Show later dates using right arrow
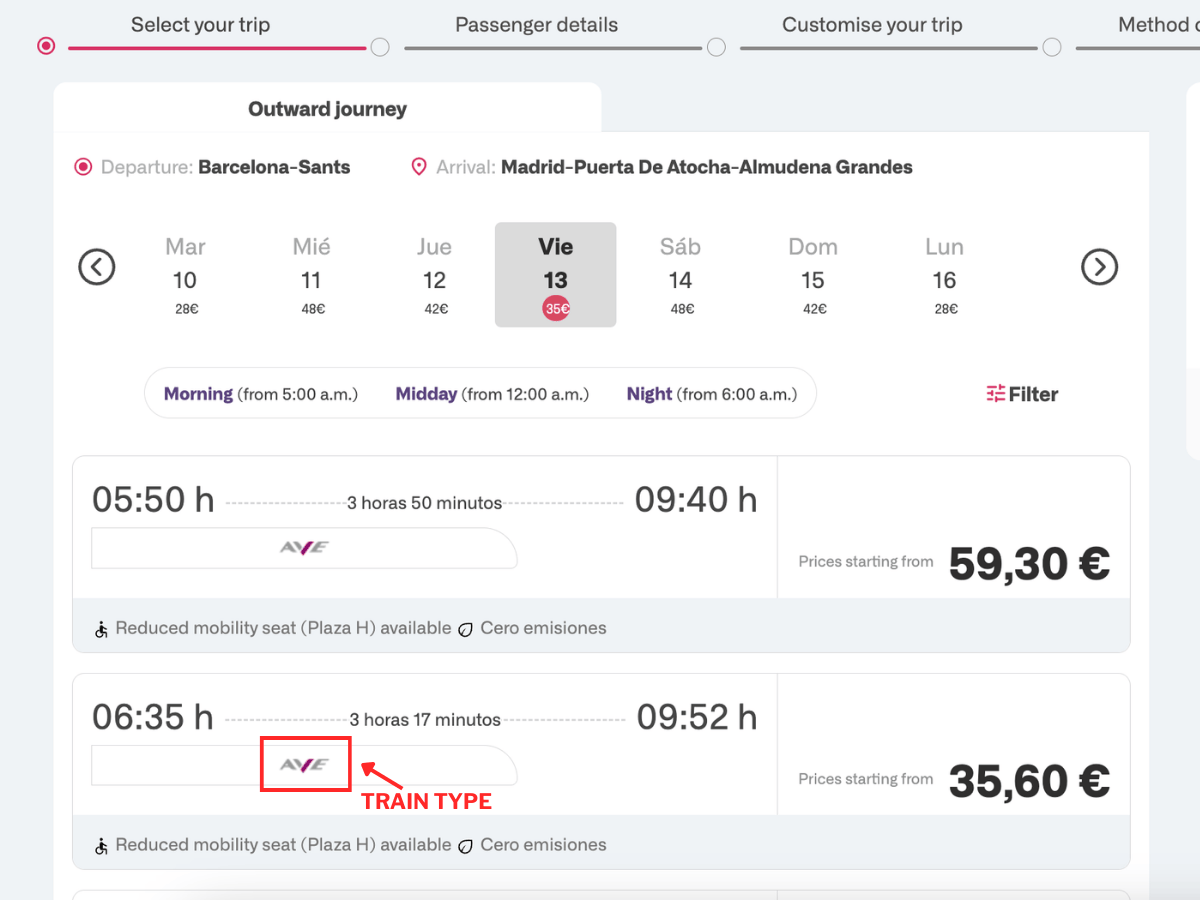Viewport: 1200px width, 900px height. coord(1100,267)
